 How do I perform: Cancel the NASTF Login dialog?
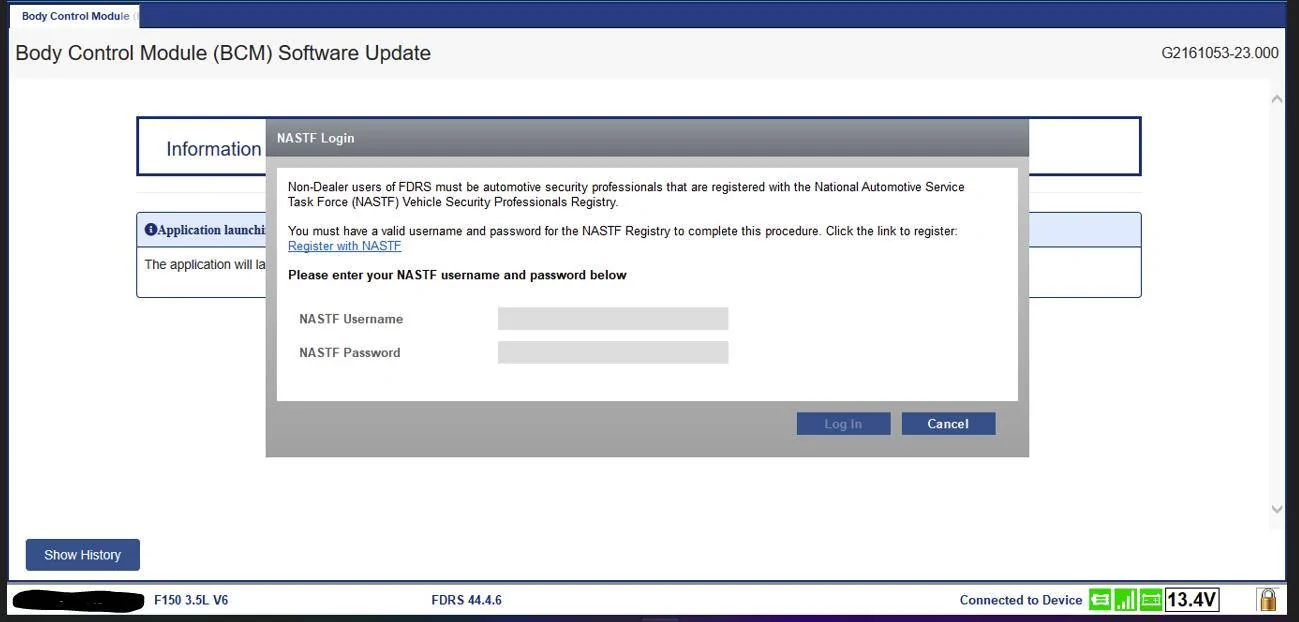pos(948,424)
